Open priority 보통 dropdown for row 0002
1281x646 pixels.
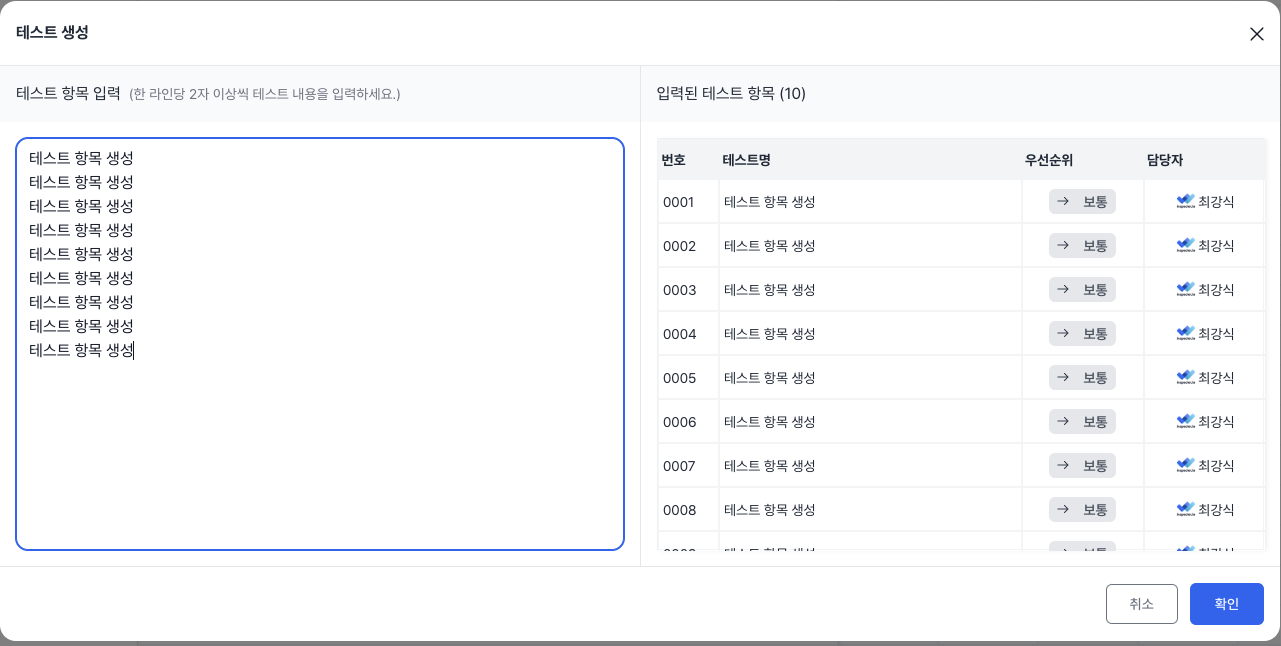pyautogui.click(x=1082, y=246)
